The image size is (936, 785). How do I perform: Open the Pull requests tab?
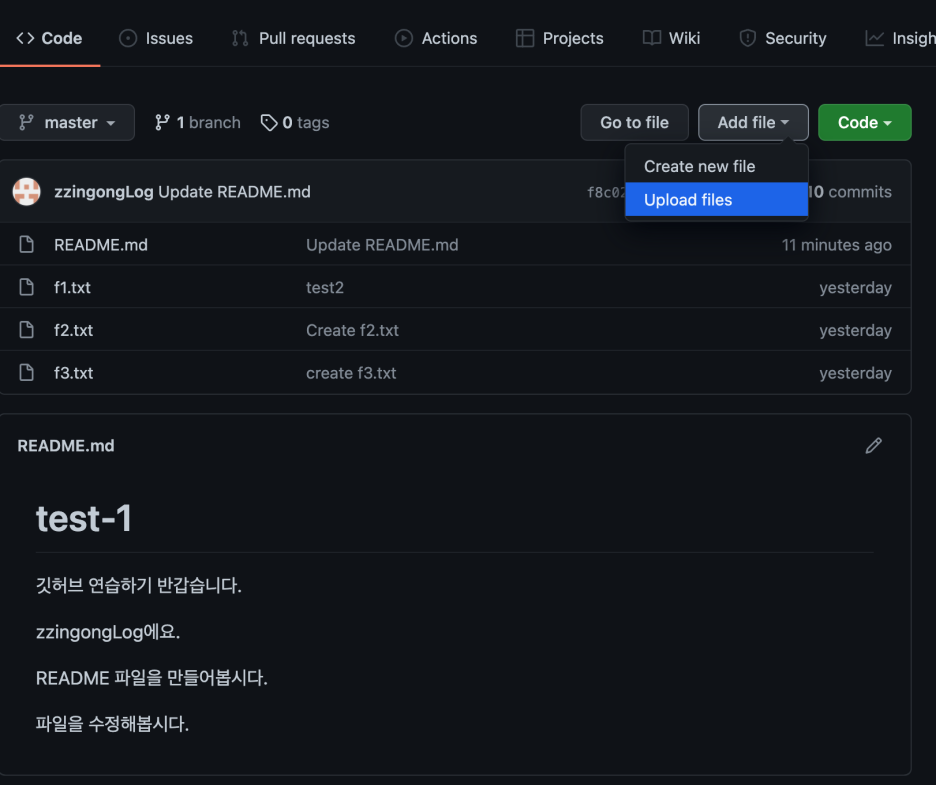[x=293, y=38]
